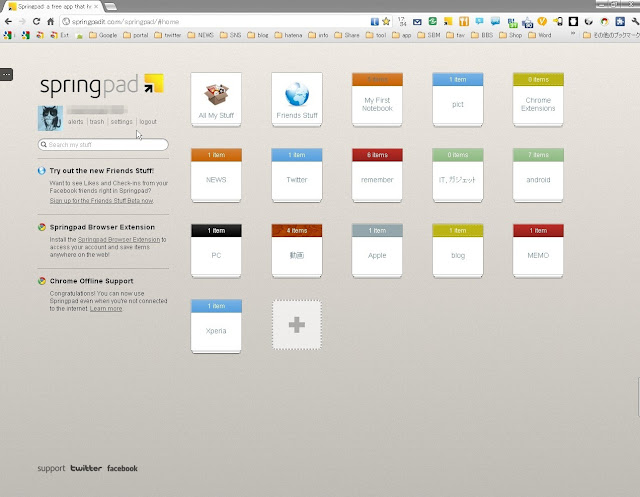Screen dimensions: 640x497
Task: Open the Xperia notebook
Action: [x=216, y=326]
